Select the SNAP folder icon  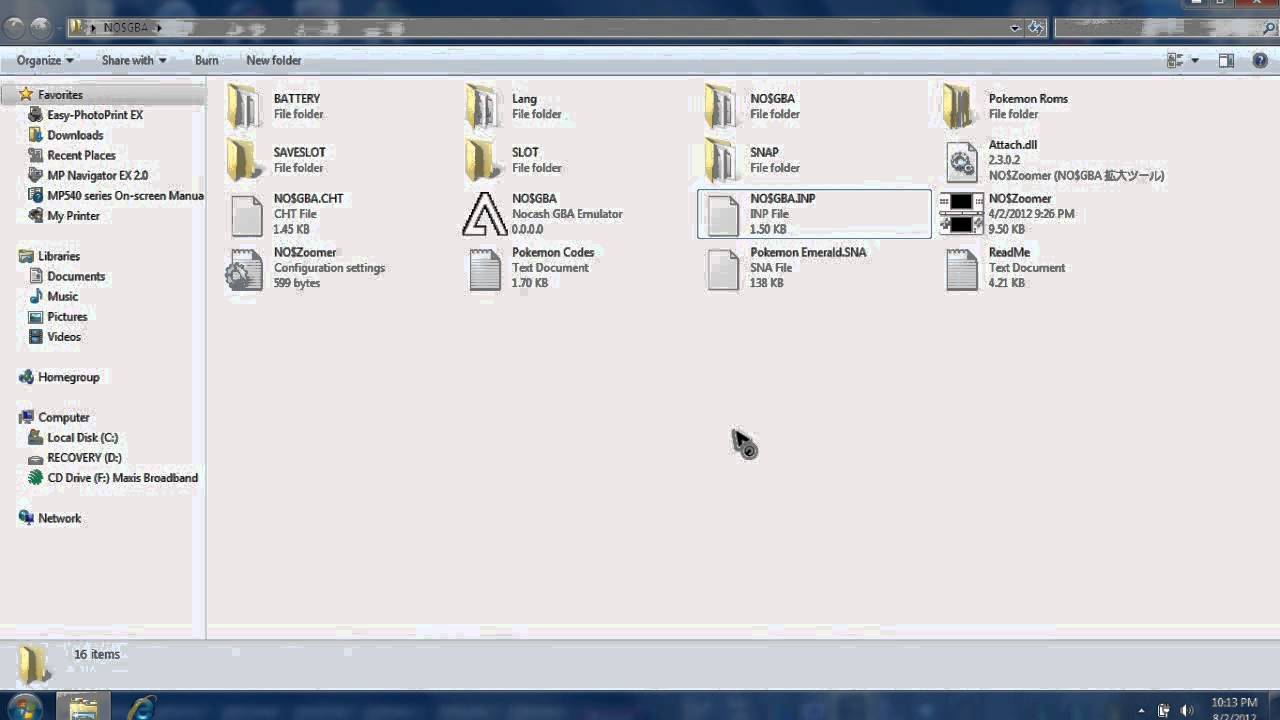(x=720, y=160)
